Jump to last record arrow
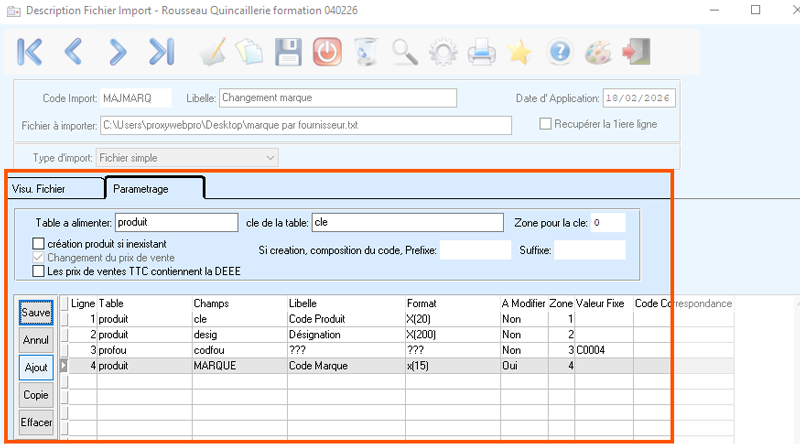Image resolution: width=800 pixels, height=444 pixels. (x=161, y=52)
